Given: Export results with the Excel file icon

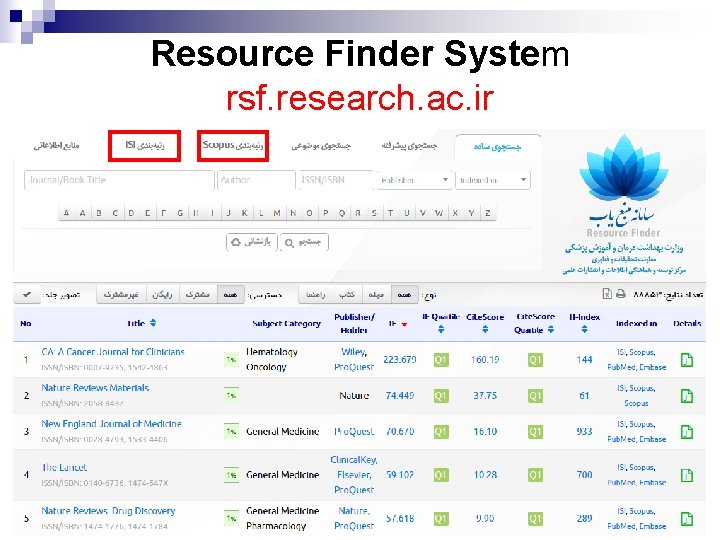Looking at the screenshot, I should pyautogui.click(x=607, y=294).
